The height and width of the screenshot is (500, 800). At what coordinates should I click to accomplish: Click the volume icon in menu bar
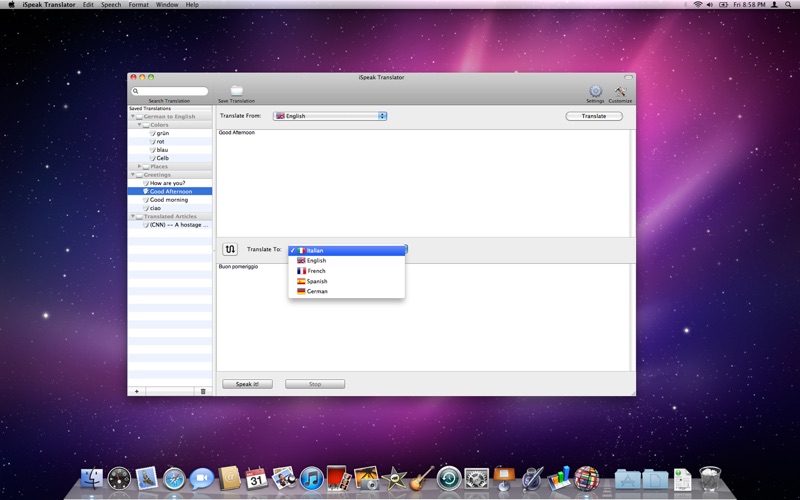point(710,5)
